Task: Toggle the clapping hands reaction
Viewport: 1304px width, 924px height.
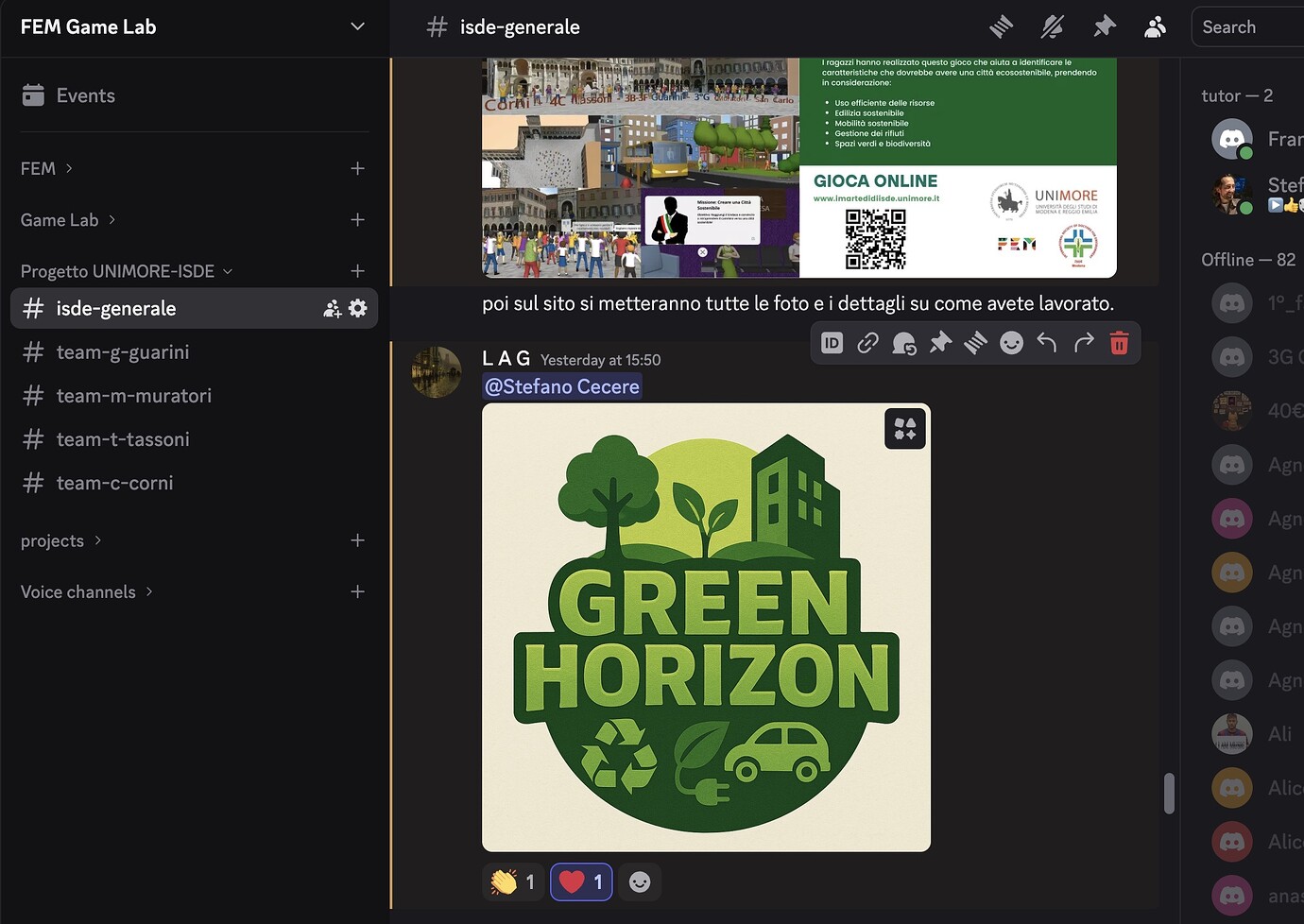Action: coord(513,882)
